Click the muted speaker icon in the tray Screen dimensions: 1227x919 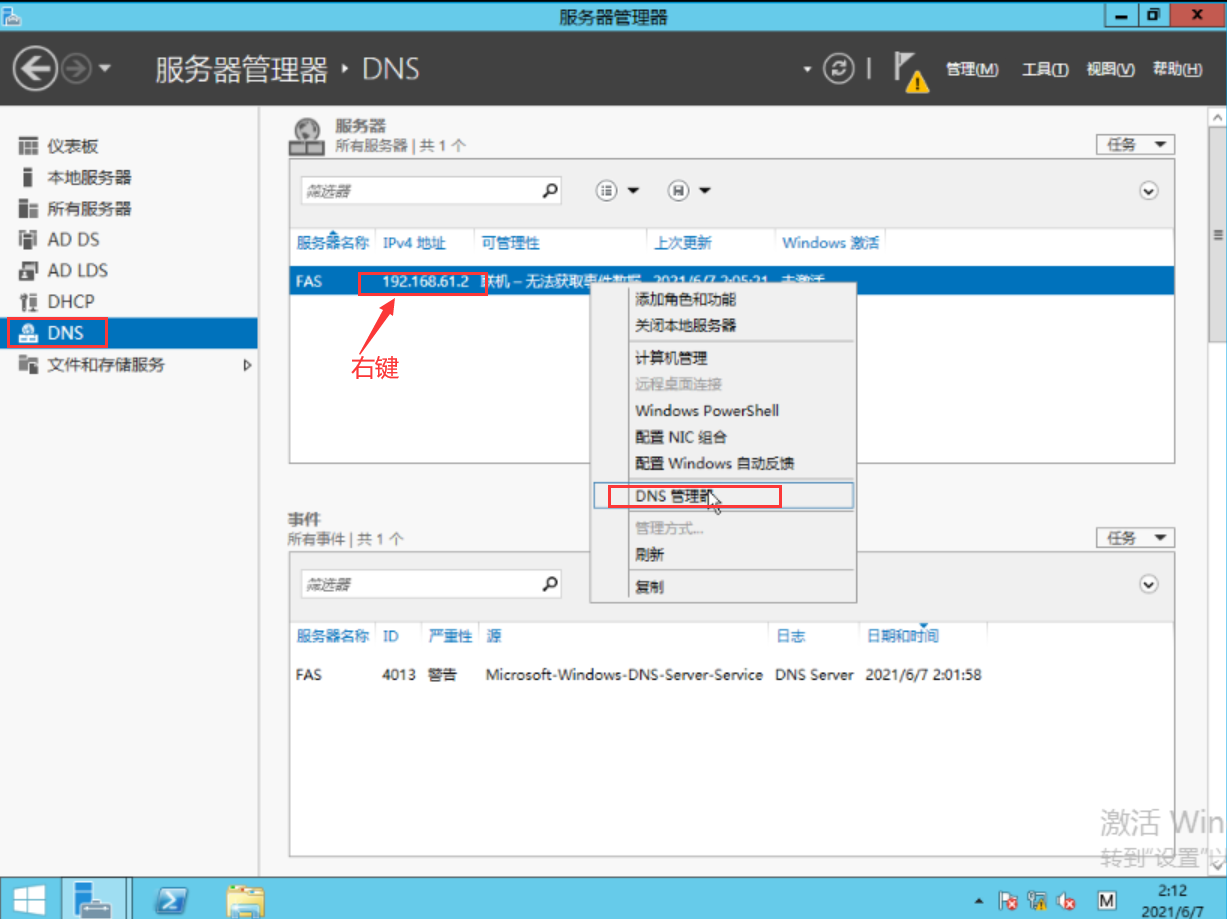(x=1065, y=901)
